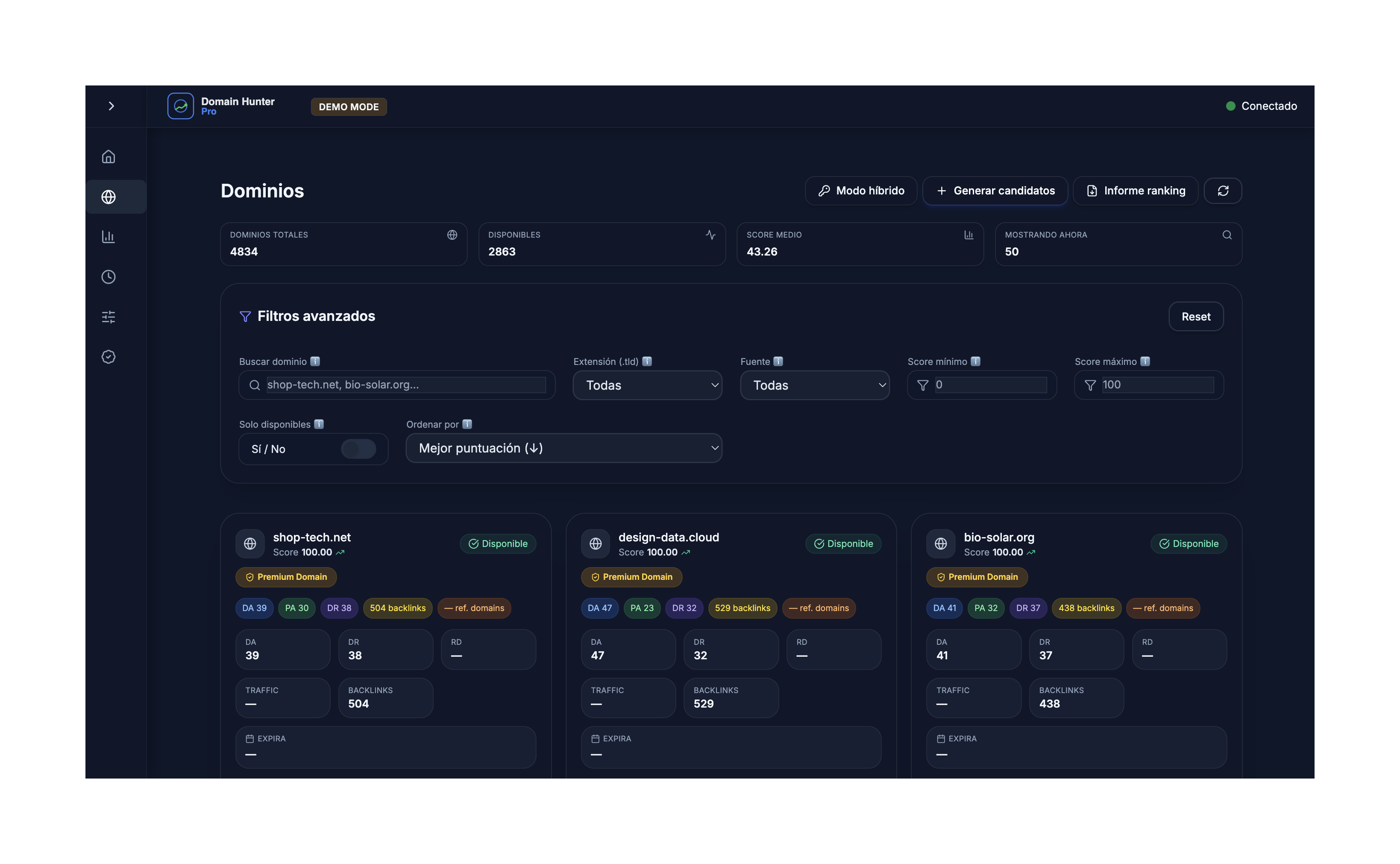Click the Domain Hunter Pro logo
Viewport: 1400px width, 864px height.
(180, 106)
